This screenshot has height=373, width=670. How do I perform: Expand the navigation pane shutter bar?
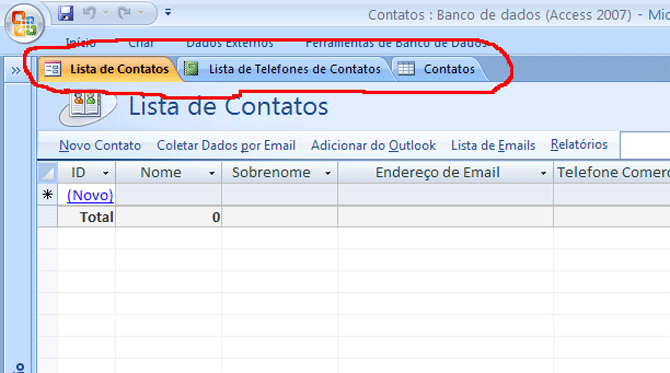16,70
